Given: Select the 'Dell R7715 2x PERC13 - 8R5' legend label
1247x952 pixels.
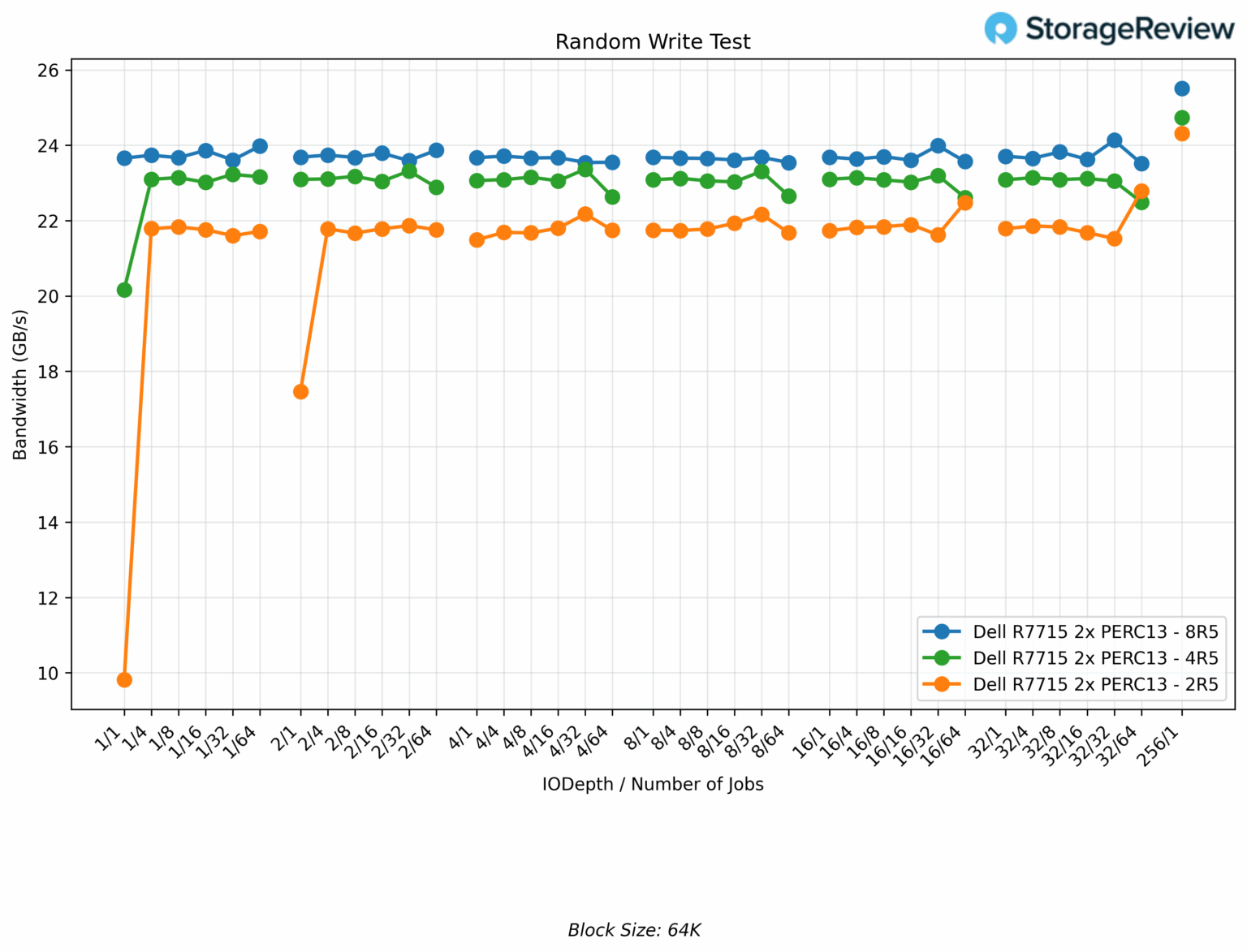Looking at the screenshot, I should pos(1095,631).
